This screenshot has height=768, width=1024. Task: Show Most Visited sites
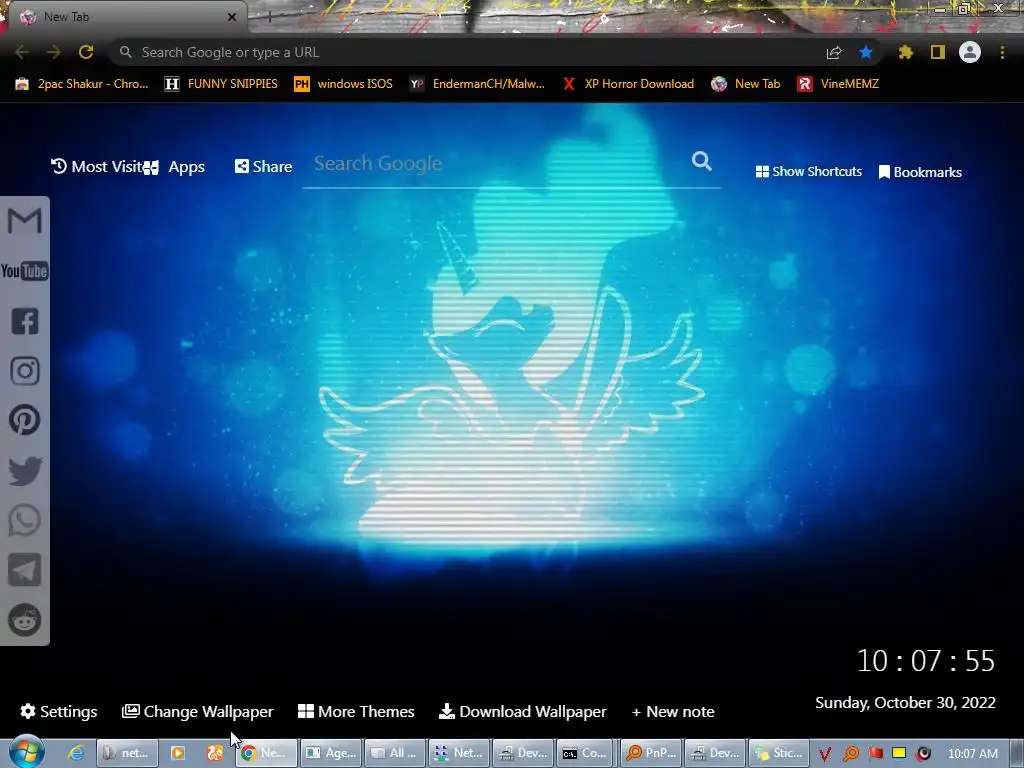[97, 167]
